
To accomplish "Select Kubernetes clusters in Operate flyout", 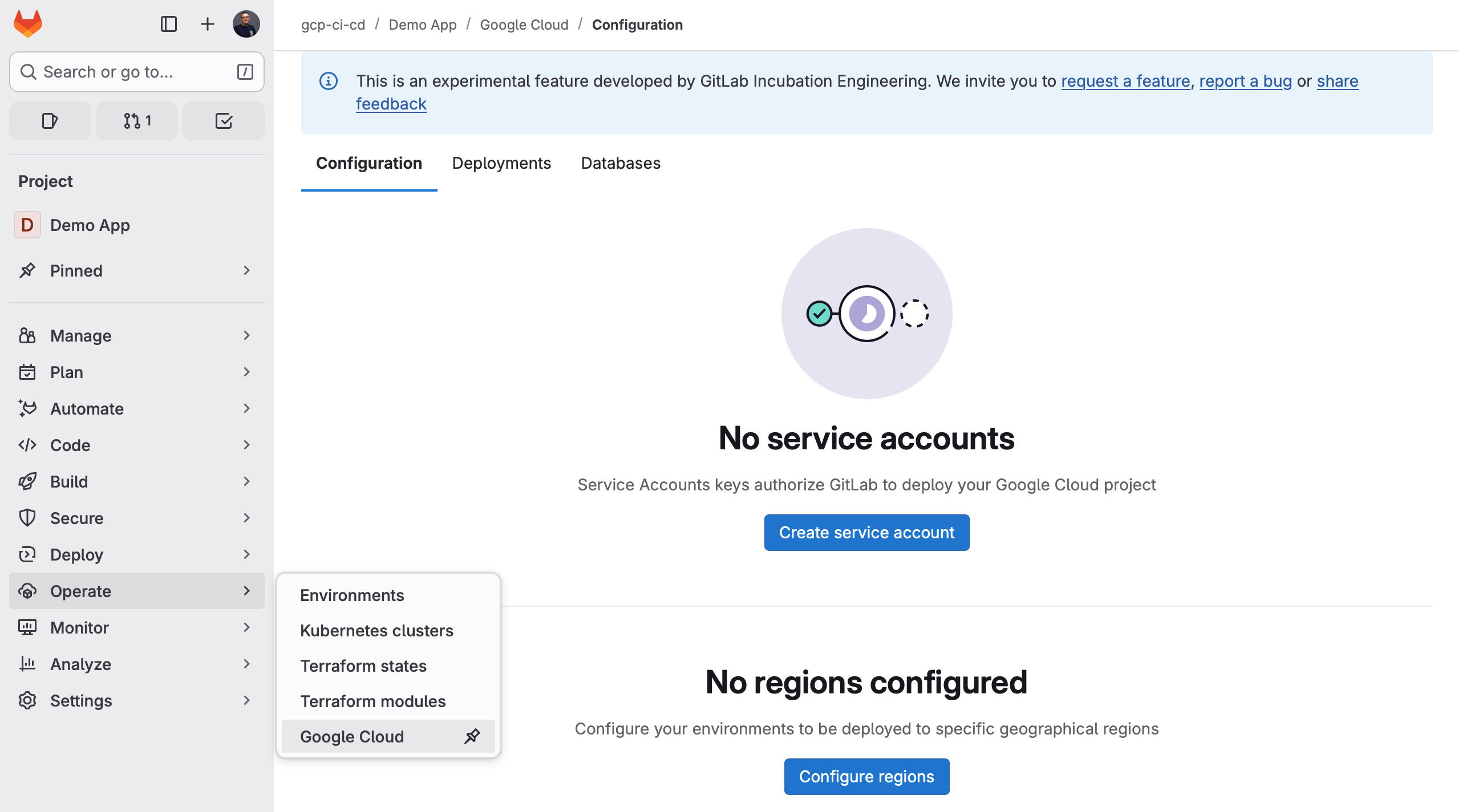I will 376,631.
